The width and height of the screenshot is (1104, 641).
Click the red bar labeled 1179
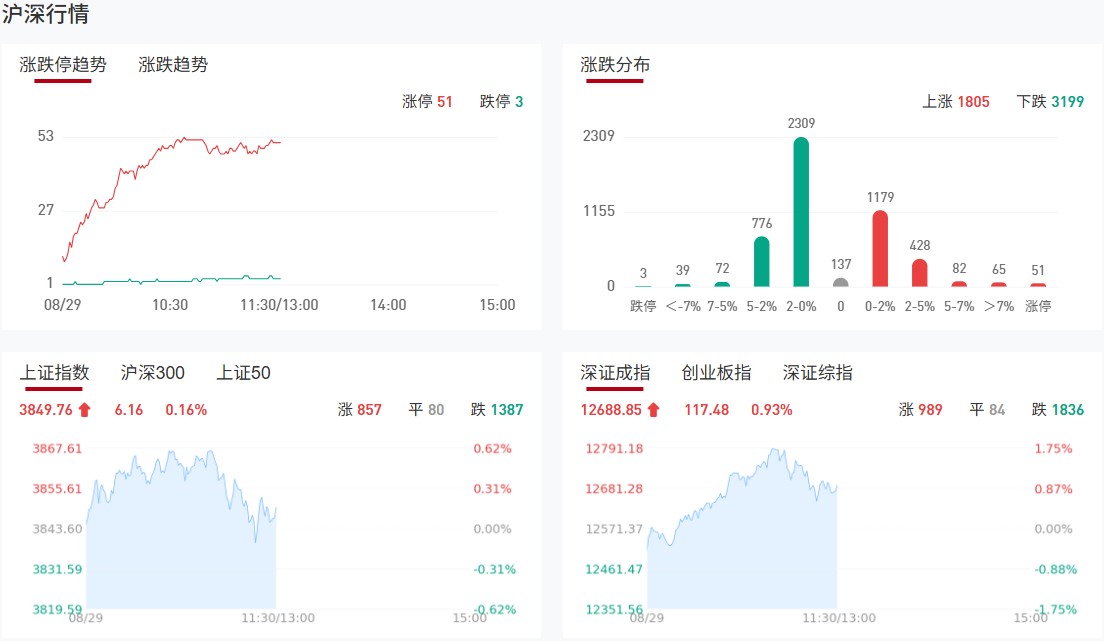click(880, 248)
